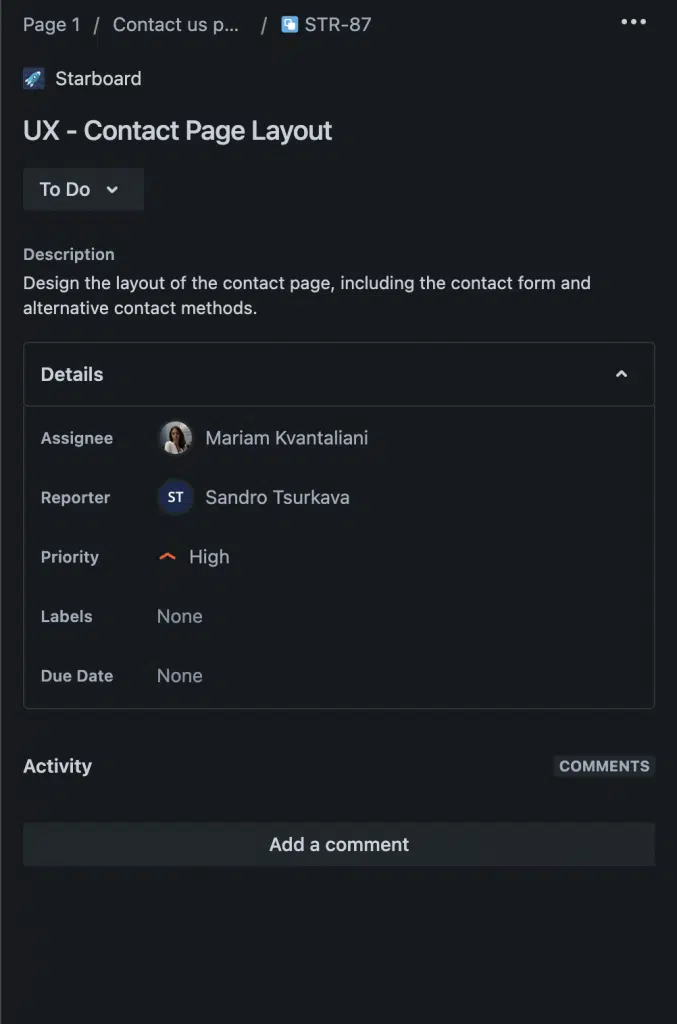Open the three-dot more options menu
The image size is (677, 1024).
[x=633, y=23]
